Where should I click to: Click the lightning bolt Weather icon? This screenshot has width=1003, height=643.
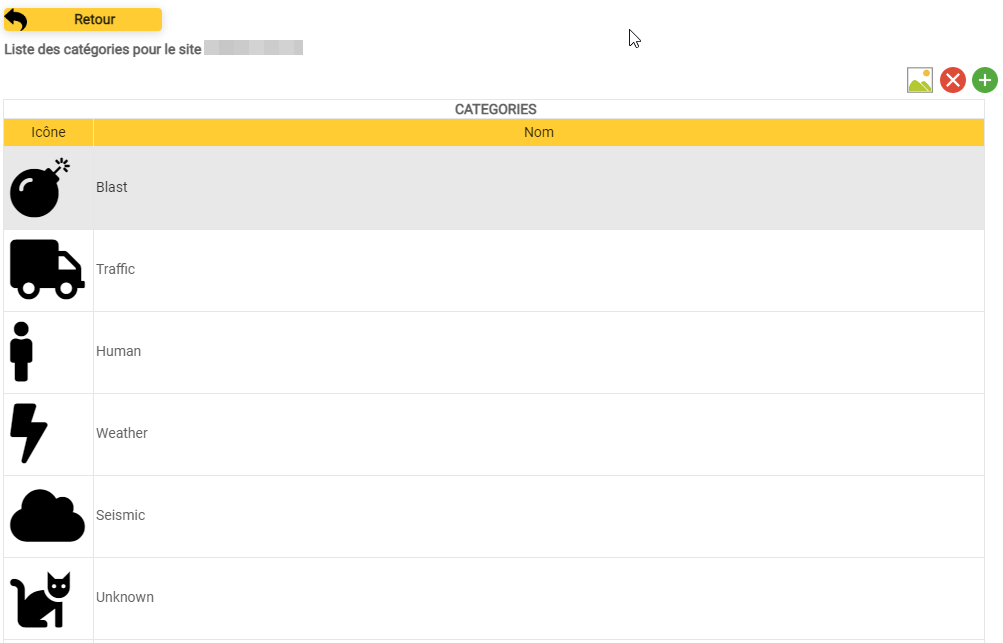pyautogui.click(x=28, y=433)
